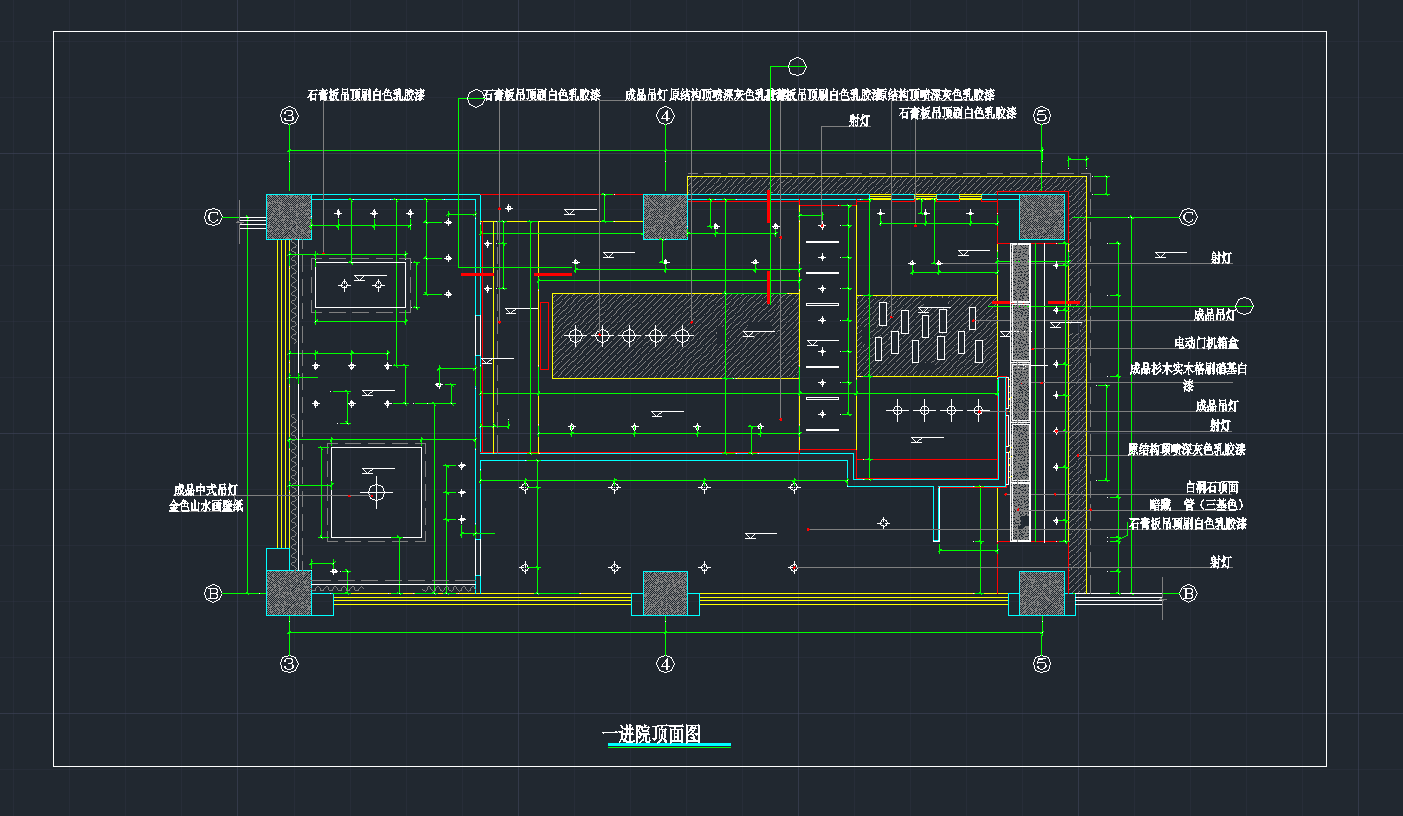Select the left axis bubble B
1403x816 pixels.
pyautogui.click(x=212, y=593)
